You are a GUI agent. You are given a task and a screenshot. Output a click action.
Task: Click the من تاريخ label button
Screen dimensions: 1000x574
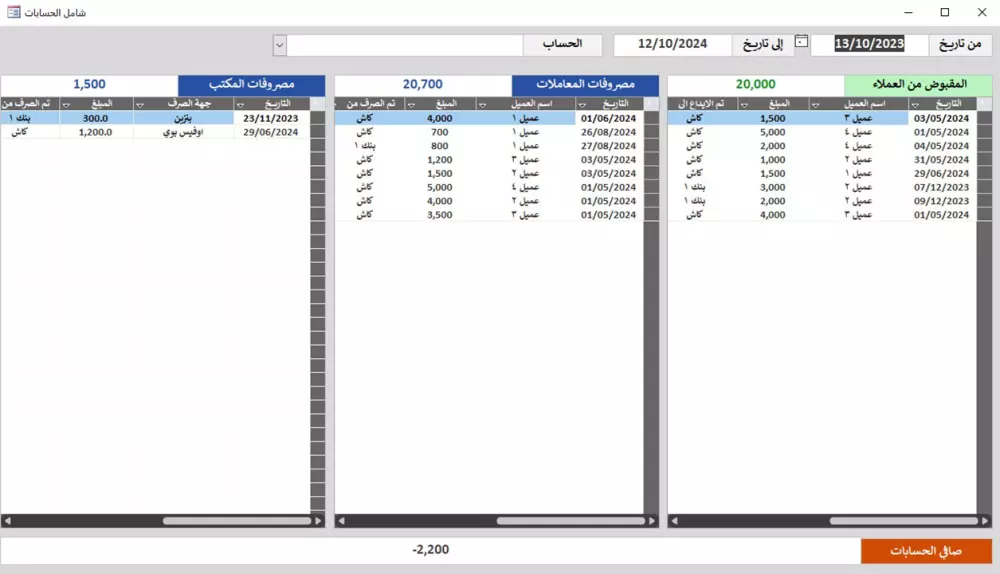[960, 44]
